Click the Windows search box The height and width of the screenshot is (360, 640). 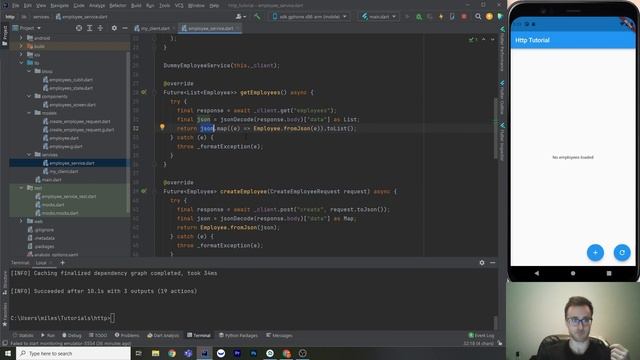[x=73, y=353]
